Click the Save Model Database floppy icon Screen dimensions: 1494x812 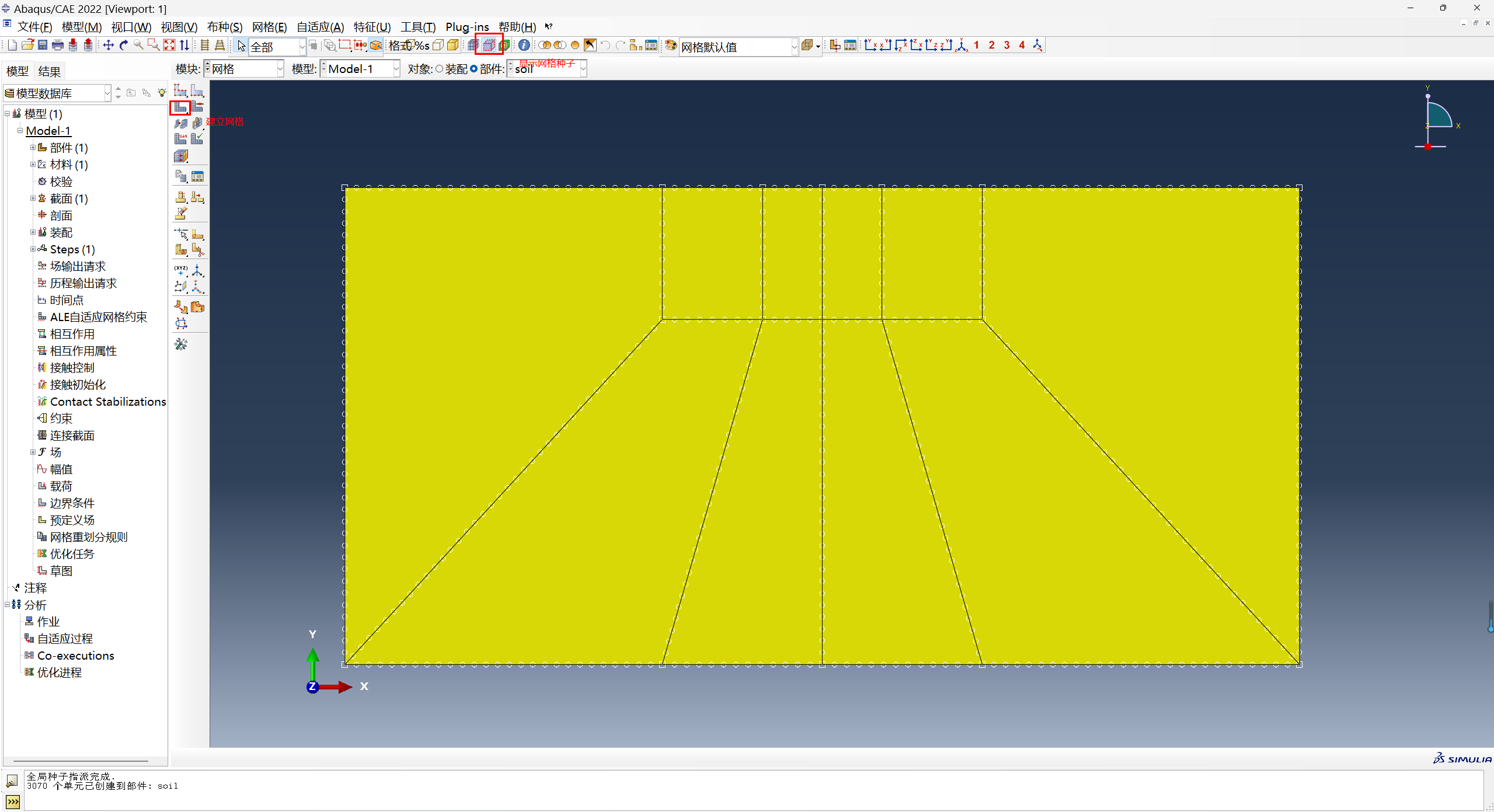43,45
